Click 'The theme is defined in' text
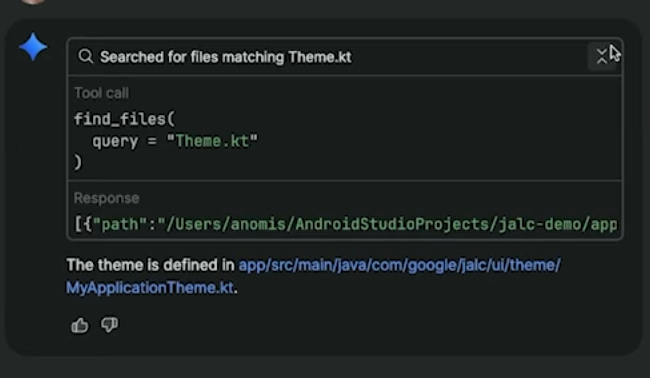Screen dimensions: 650x378 pos(150,265)
